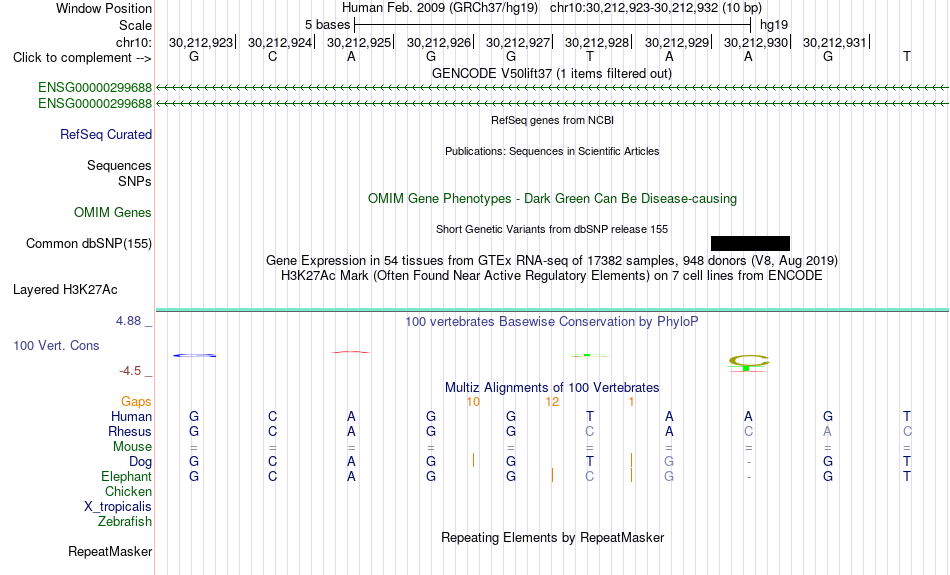Click the Dog row orange insertion bar below gap 10
This screenshot has height=575, width=950.
[473, 460]
